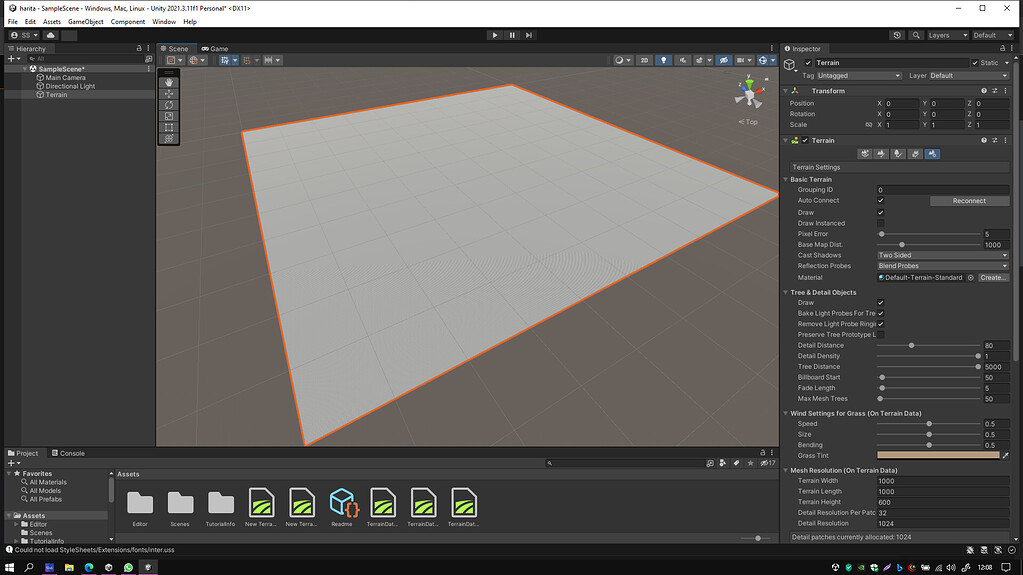Open the Window menu
Screen dimensions: 1023x575
click(164, 22)
